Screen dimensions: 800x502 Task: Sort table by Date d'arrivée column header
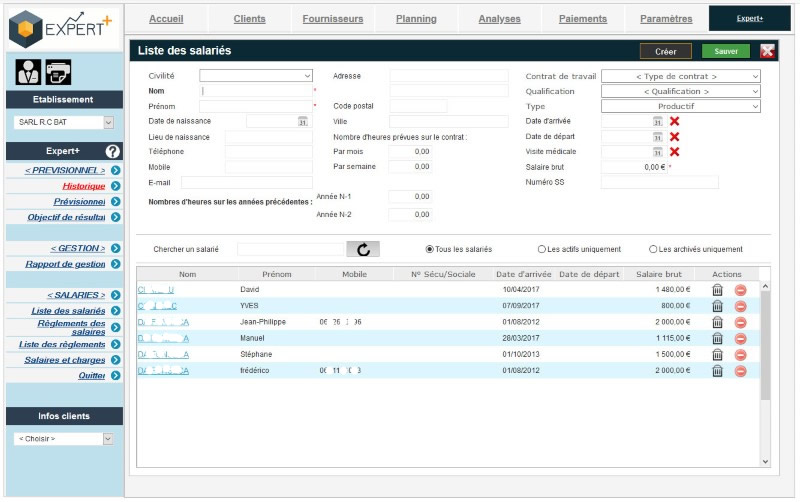point(523,274)
